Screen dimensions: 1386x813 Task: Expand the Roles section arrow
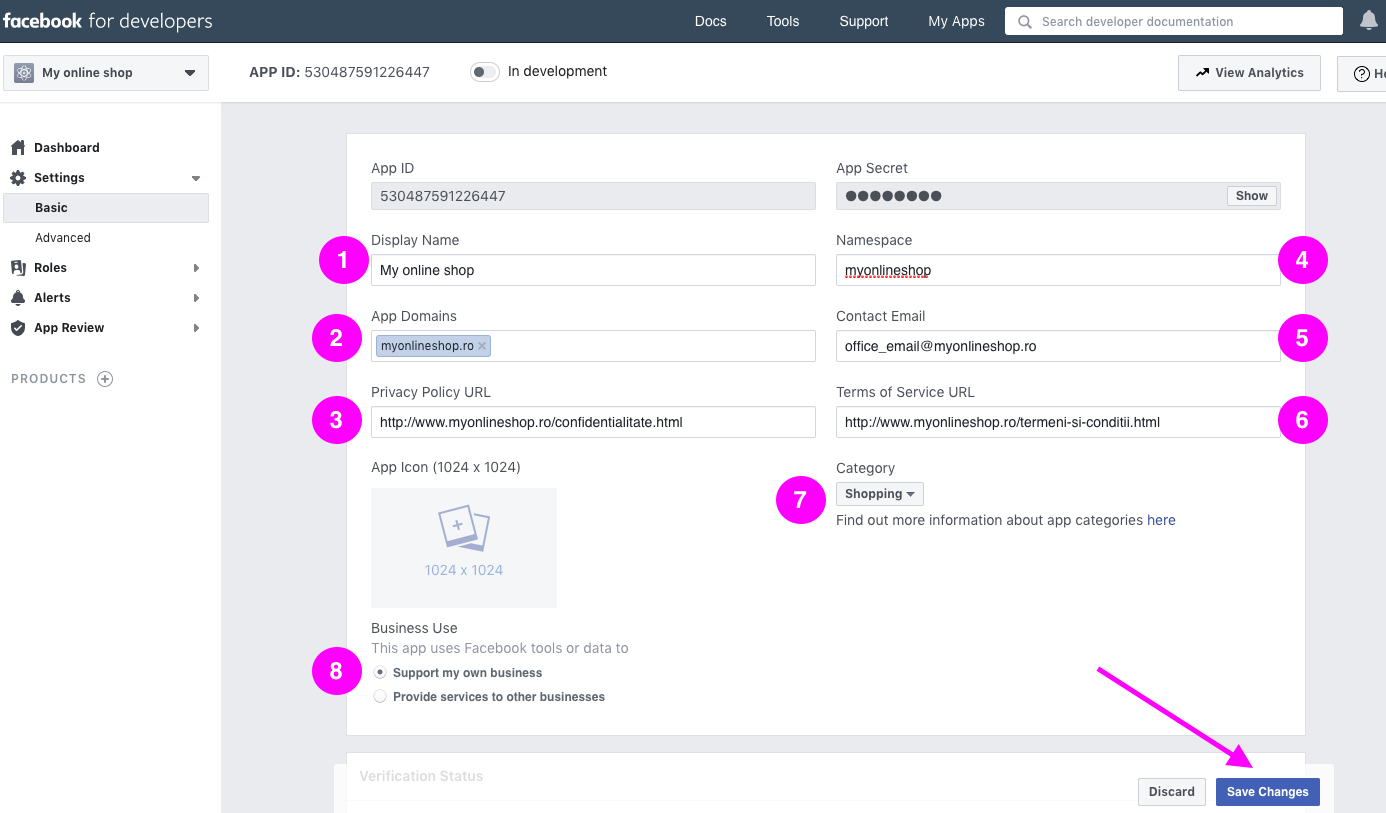(x=196, y=268)
